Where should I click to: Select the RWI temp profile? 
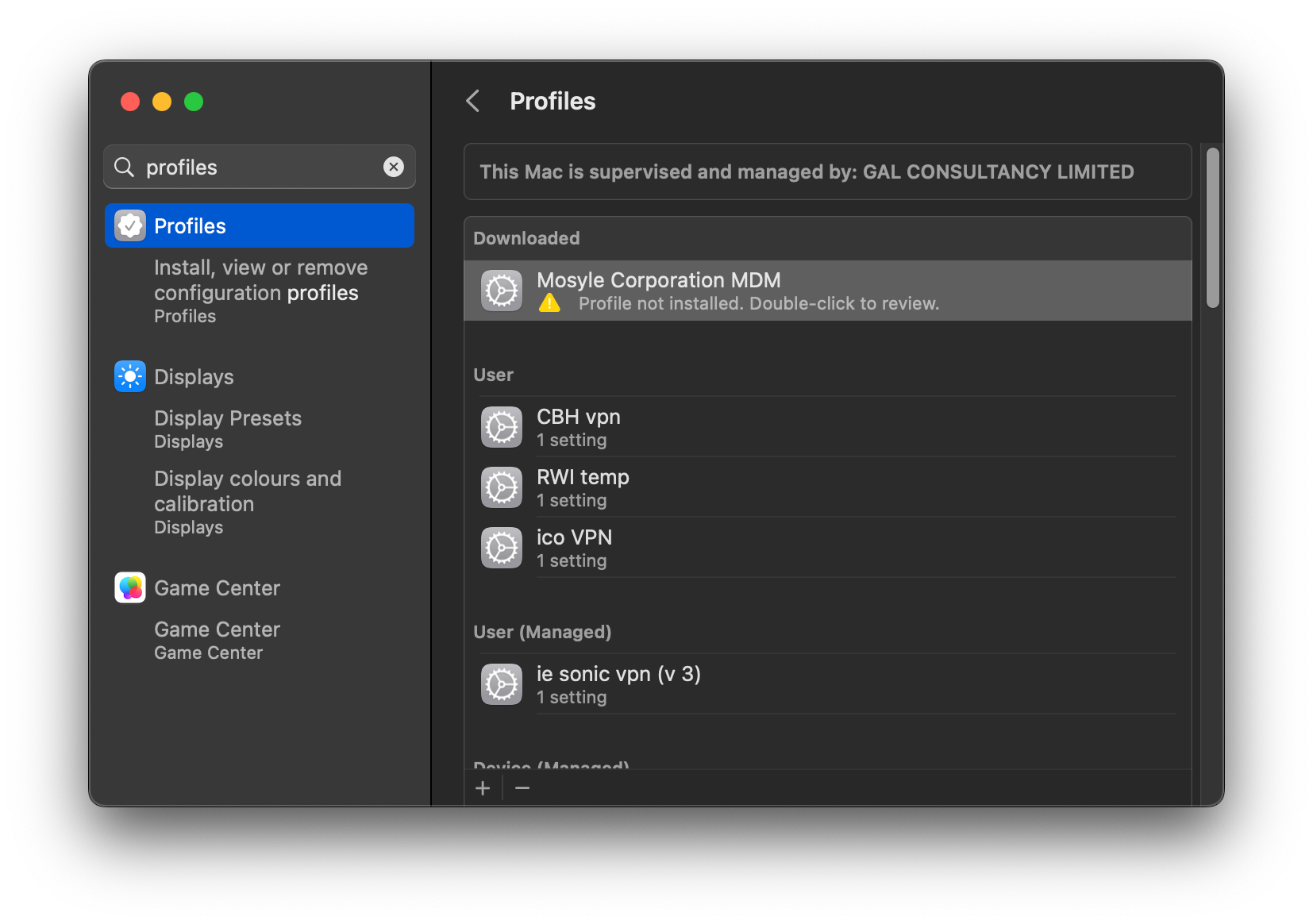[828, 487]
